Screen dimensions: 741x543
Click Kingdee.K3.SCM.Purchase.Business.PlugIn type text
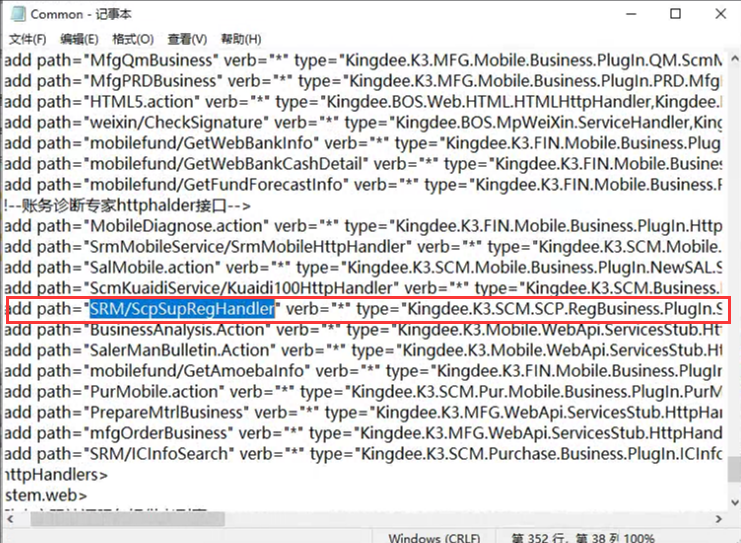[x=519, y=454]
